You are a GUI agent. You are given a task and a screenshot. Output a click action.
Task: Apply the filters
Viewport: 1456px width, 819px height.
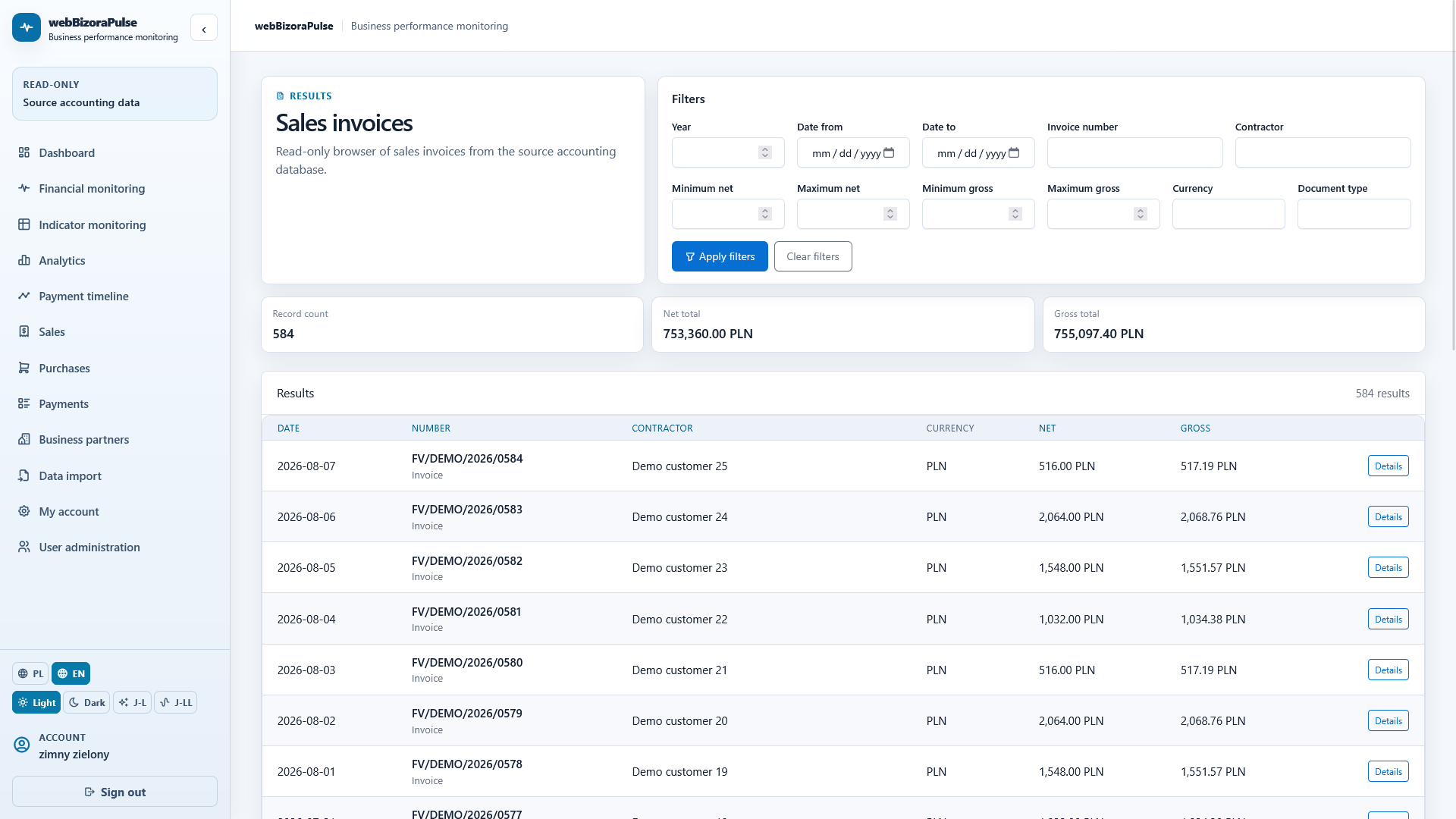coord(720,256)
